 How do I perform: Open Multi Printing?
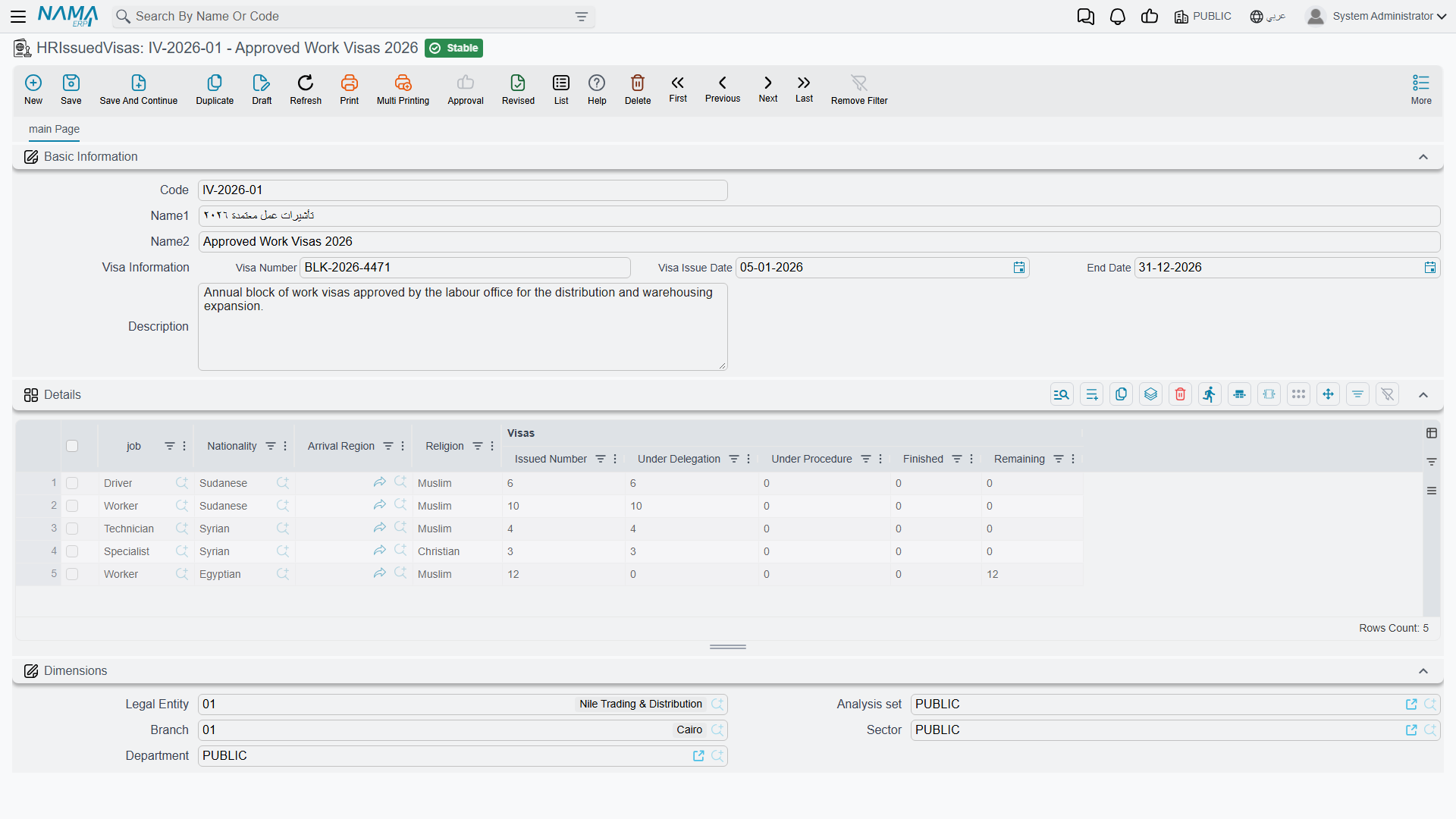(x=403, y=89)
